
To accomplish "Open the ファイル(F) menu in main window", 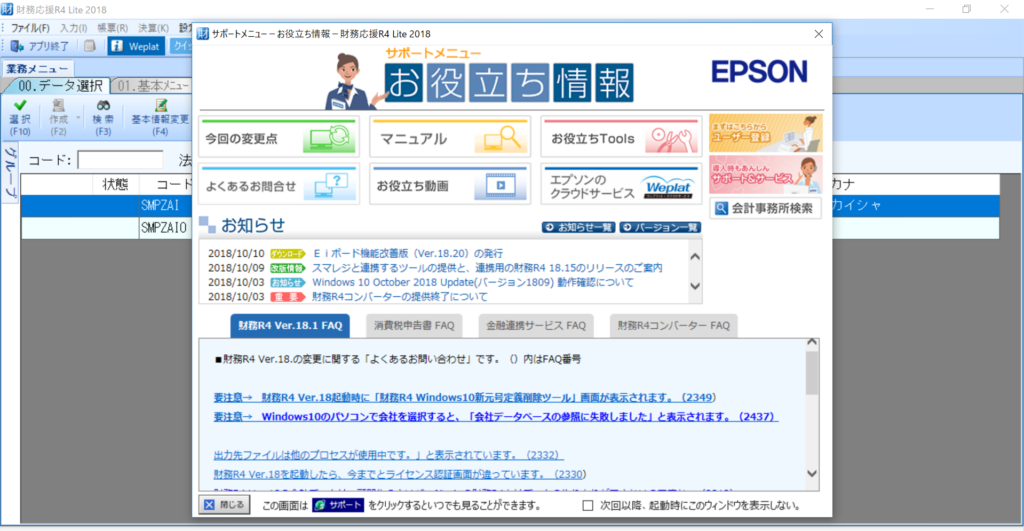I will coord(30,28).
